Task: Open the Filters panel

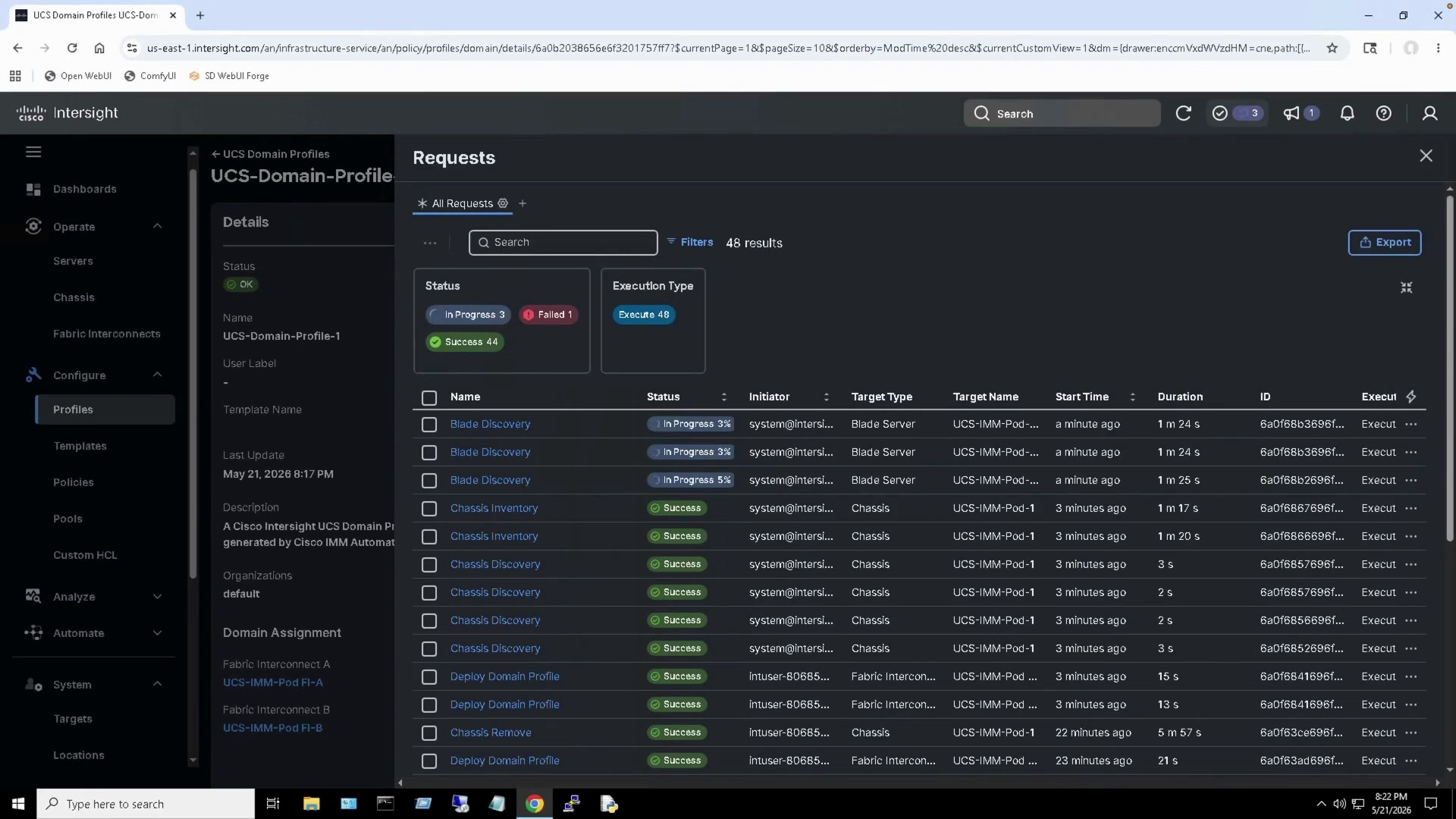Action: coord(690,242)
